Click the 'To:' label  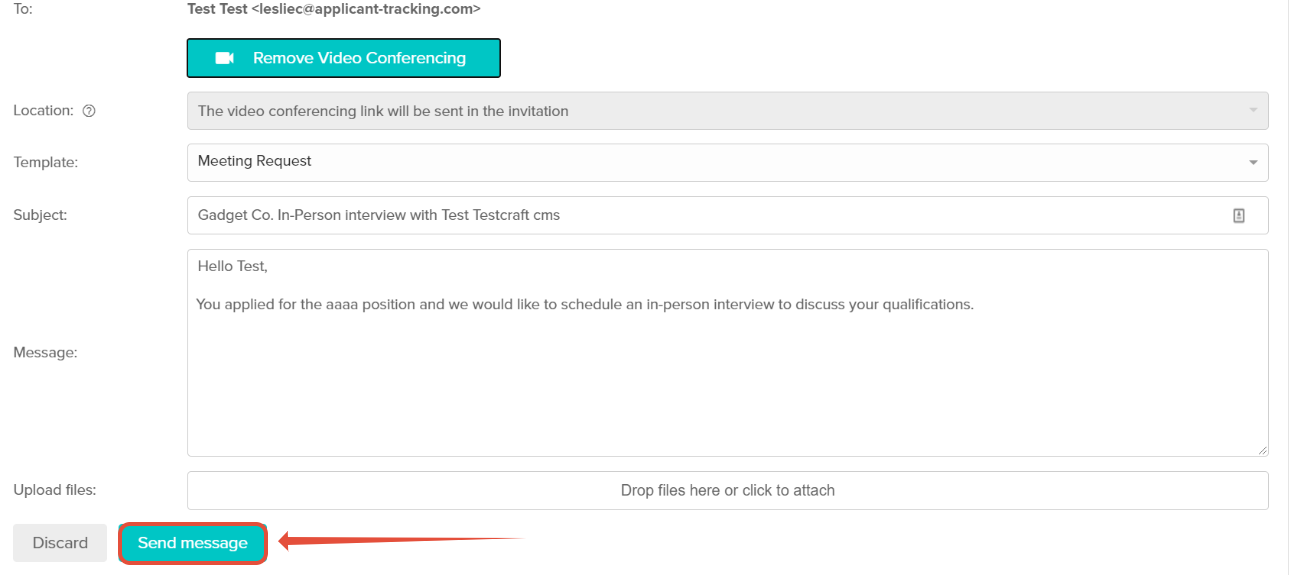tap(23, 9)
